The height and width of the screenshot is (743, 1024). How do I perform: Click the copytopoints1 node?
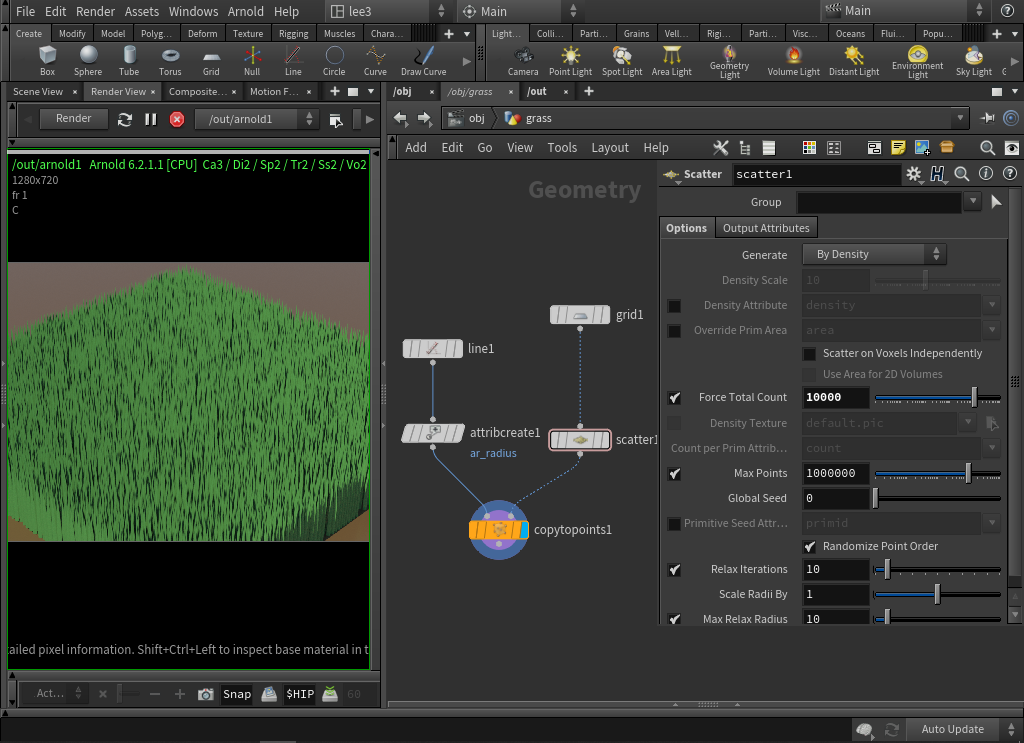498,530
